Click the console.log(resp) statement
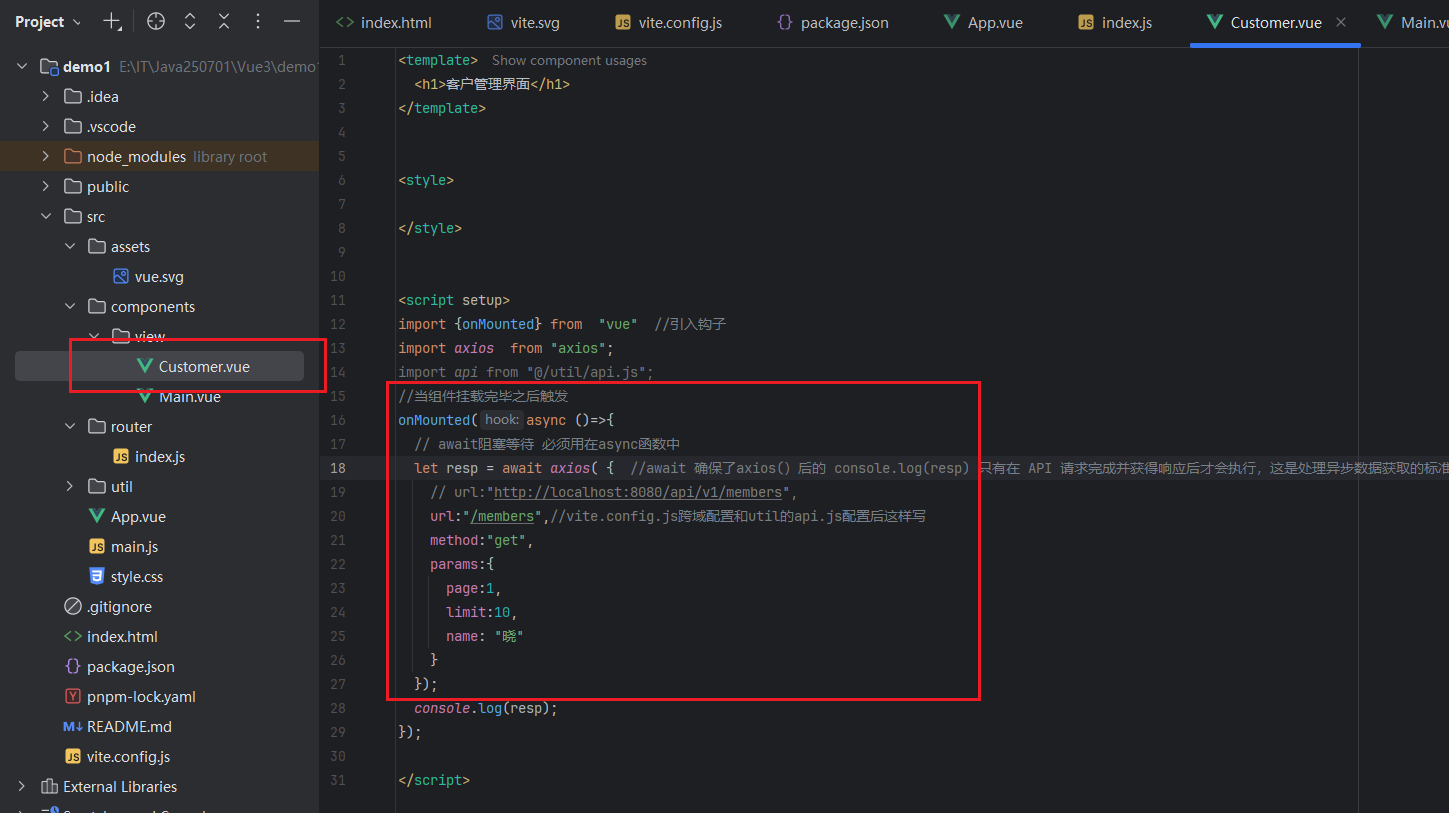The height and width of the screenshot is (813, 1449). coord(485,708)
